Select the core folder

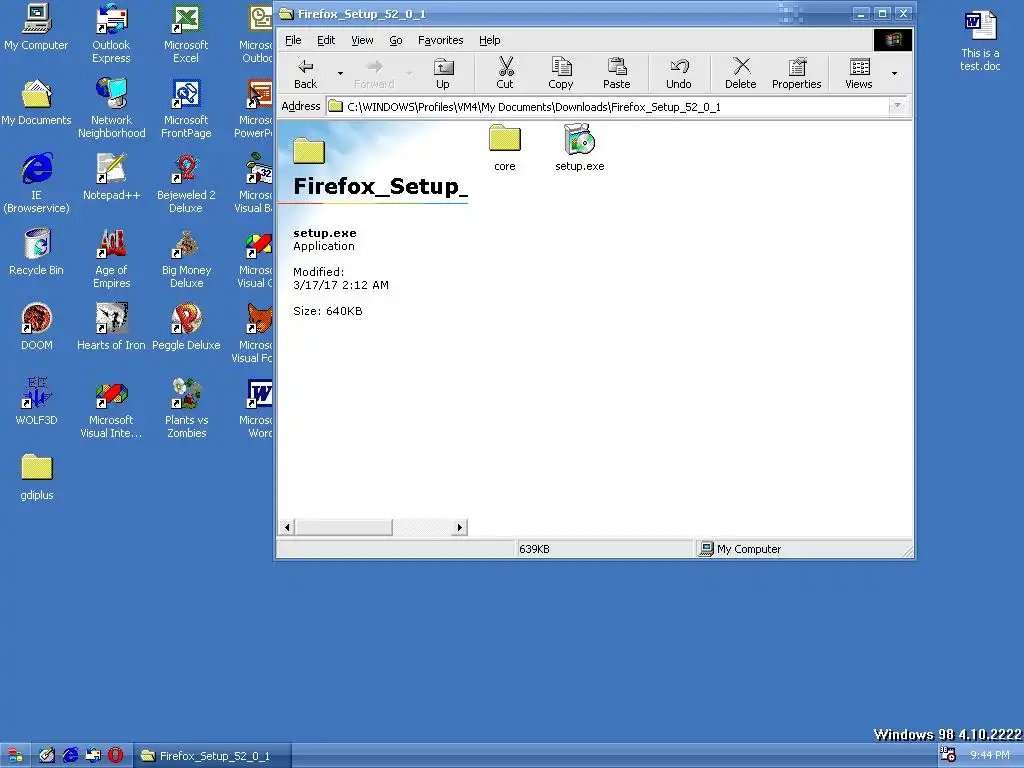point(505,148)
